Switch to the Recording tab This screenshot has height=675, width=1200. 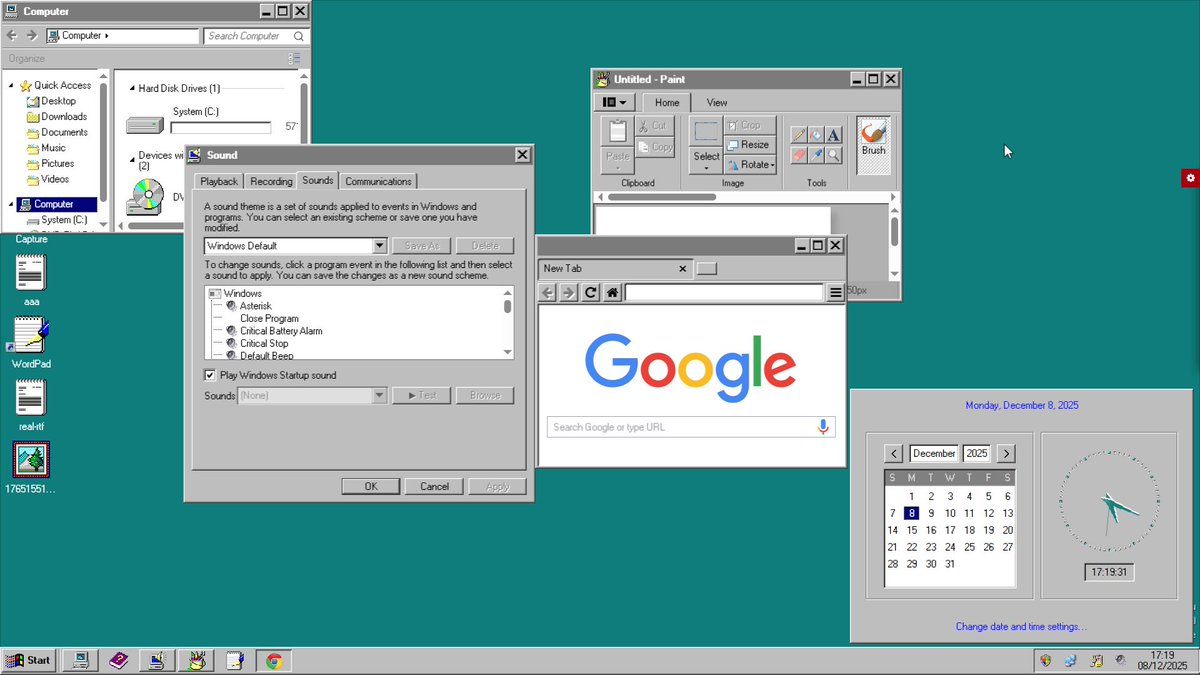pyautogui.click(x=270, y=181)
